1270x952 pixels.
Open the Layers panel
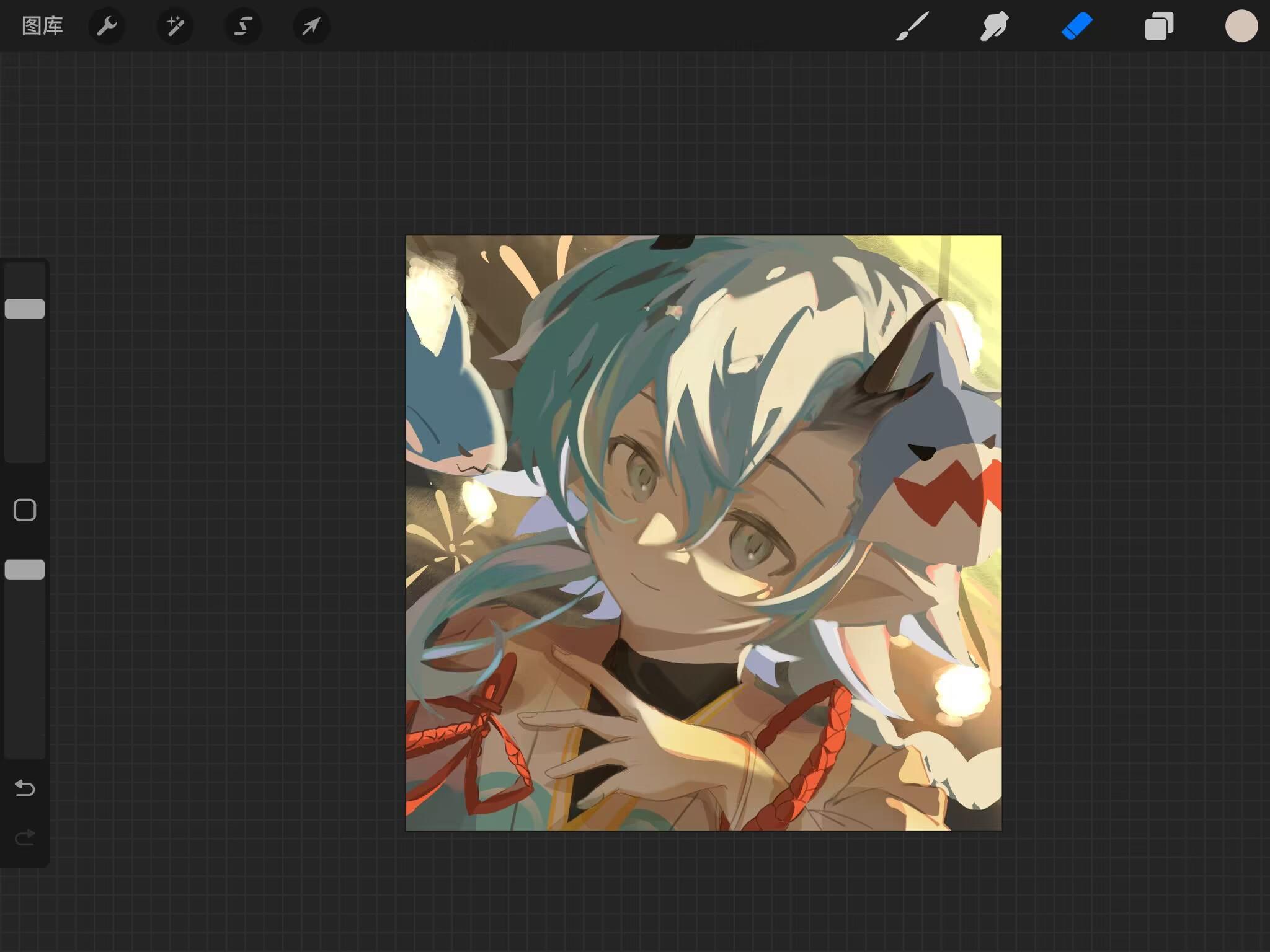(1159, 26)
